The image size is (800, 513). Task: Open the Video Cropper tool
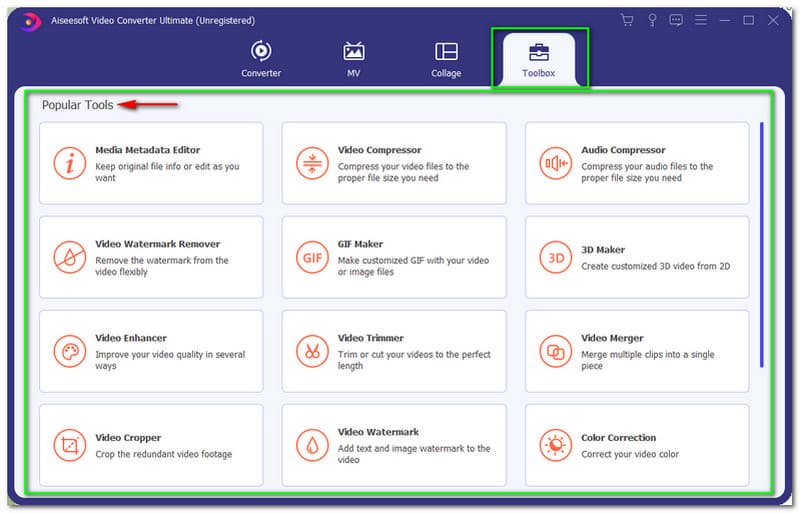(151, 445)
